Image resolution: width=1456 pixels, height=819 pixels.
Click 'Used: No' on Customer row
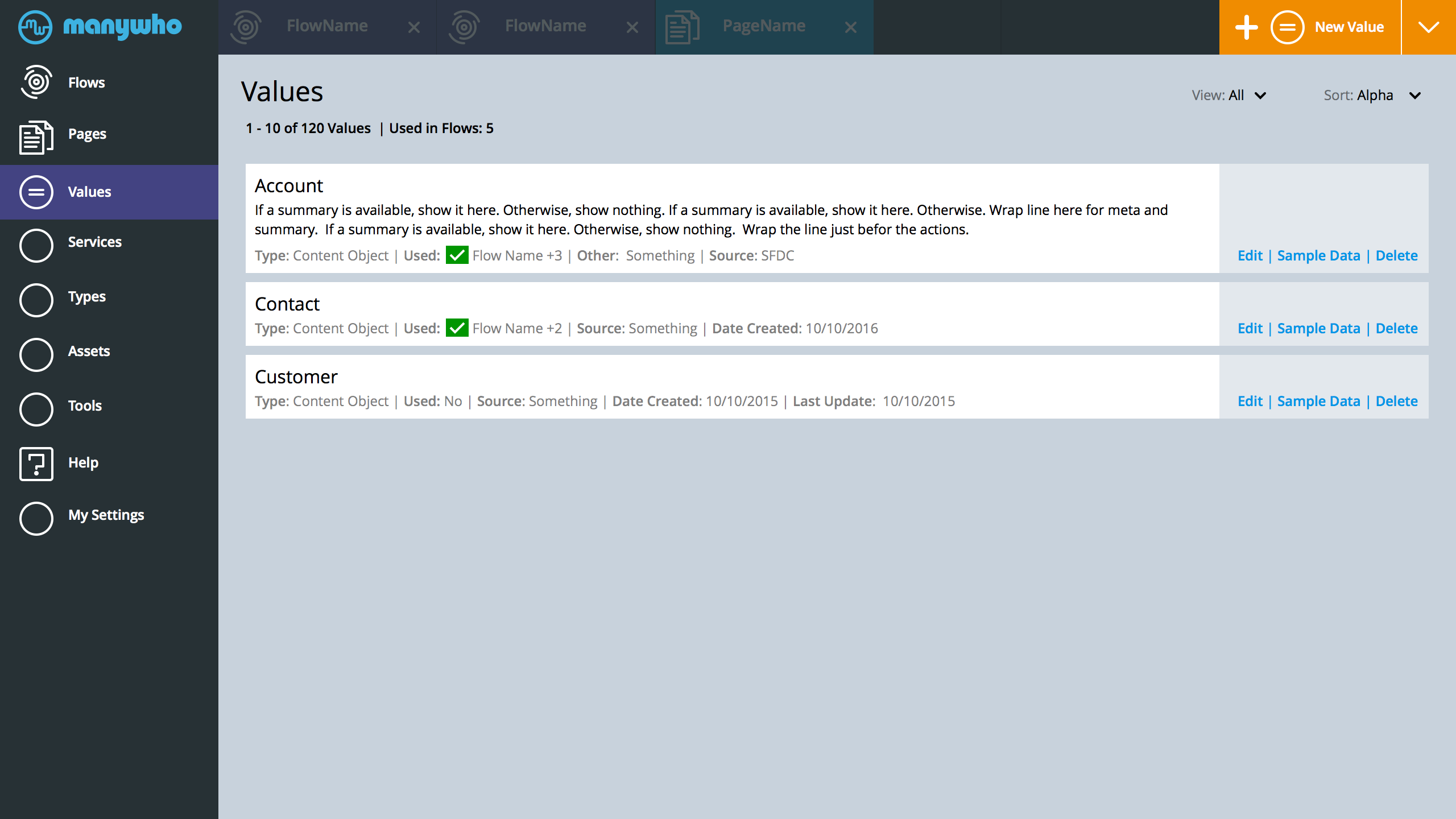[433, 401]
